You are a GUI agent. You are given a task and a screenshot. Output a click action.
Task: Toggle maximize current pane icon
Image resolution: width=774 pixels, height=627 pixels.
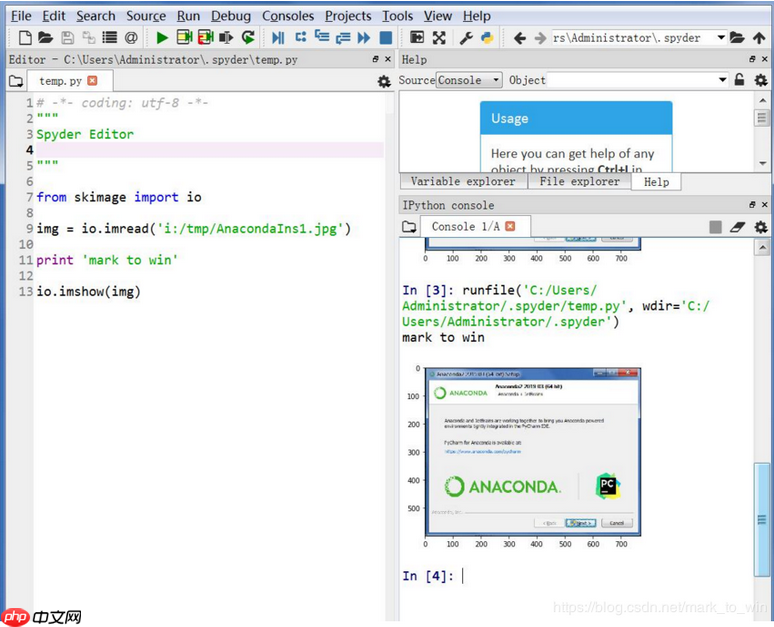(x=417, y=38)
